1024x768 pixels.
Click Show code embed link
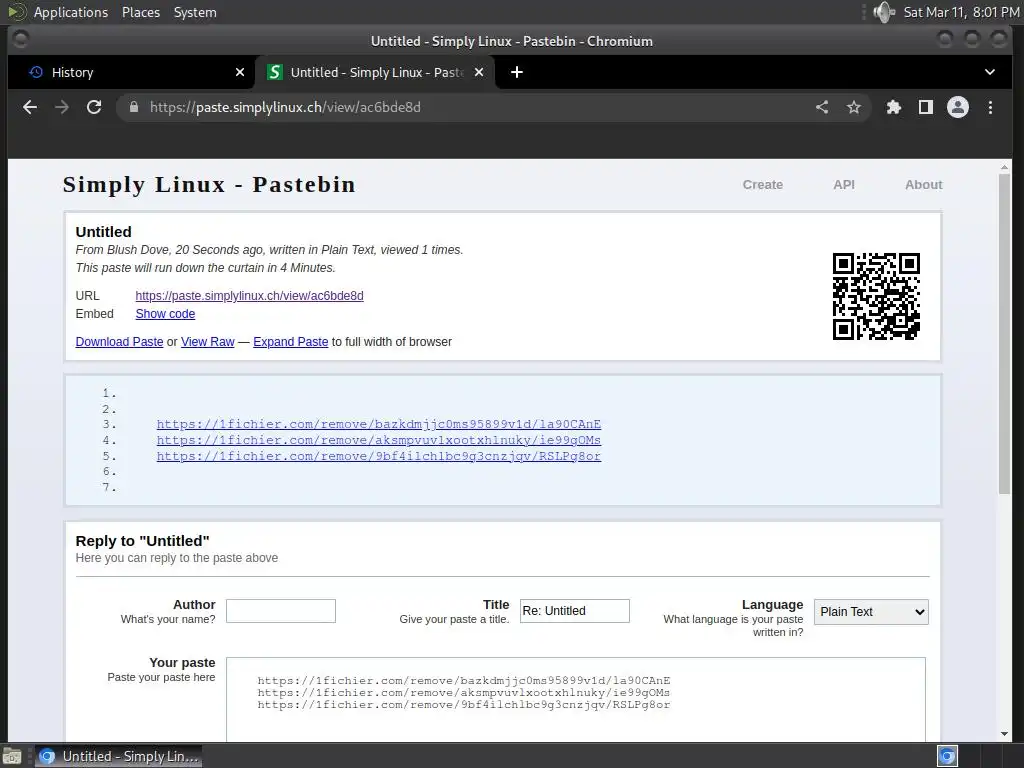point(165,313)
